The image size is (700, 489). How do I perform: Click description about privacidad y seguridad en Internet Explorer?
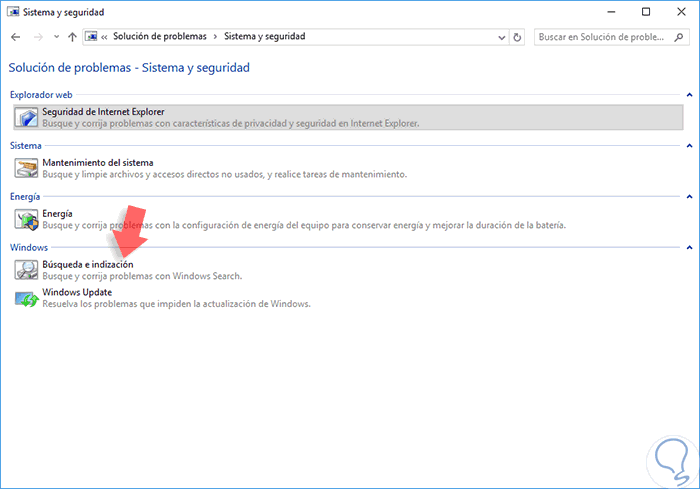[x=230, y=123]
